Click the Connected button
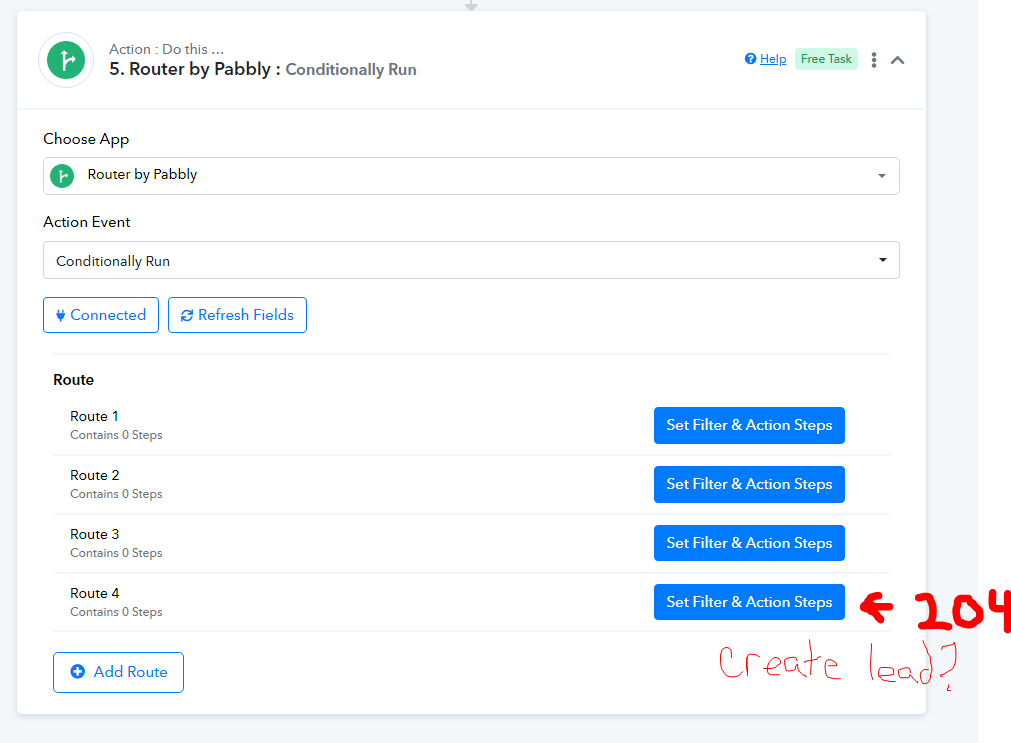 click(101, 315)
